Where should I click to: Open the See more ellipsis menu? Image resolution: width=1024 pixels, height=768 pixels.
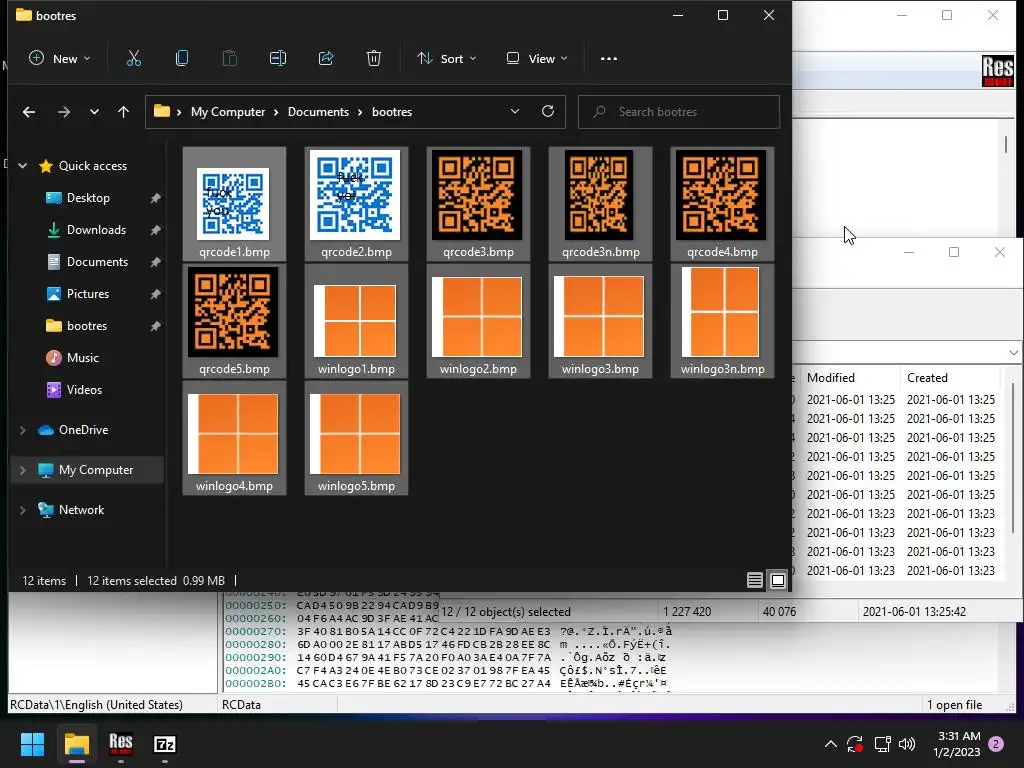(x=609, y=59)
